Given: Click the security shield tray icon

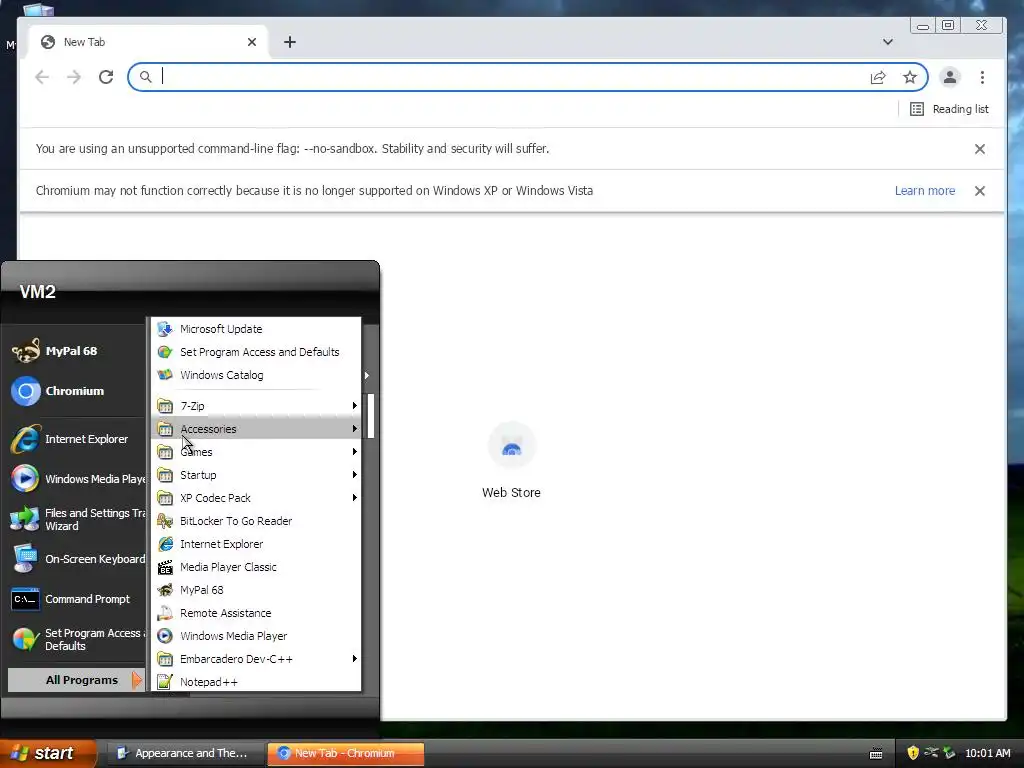Looking at the screenshot, I should (x=913, y=753).
